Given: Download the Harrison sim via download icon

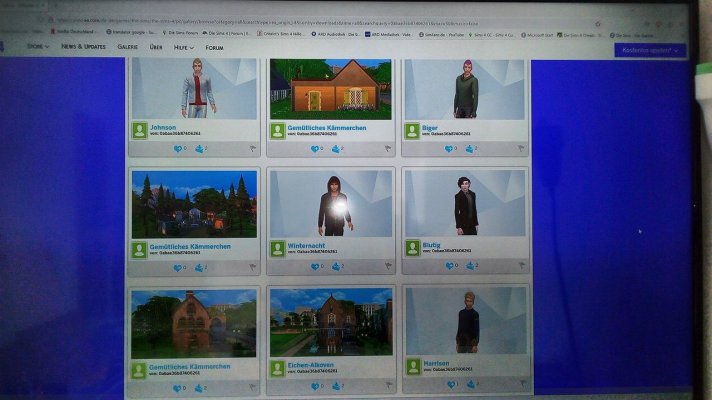Looking at the screenshot, I should tap(471, 385).
